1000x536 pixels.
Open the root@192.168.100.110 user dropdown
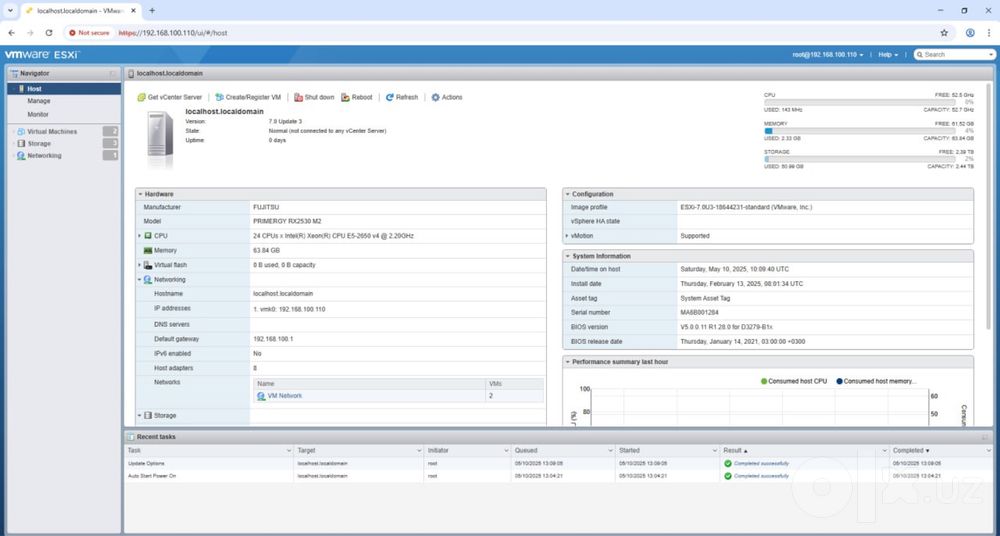coord(828,55)
